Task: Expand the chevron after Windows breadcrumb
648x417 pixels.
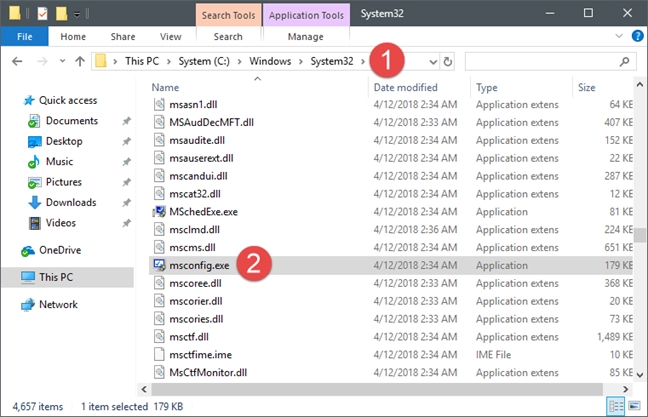Action: pyautogui.click(x=301, y=62)
